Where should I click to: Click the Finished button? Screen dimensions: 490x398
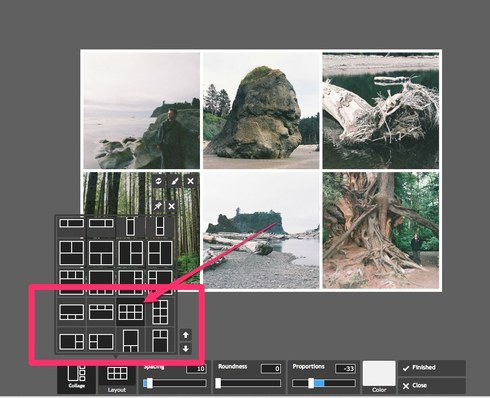(431, 368)
